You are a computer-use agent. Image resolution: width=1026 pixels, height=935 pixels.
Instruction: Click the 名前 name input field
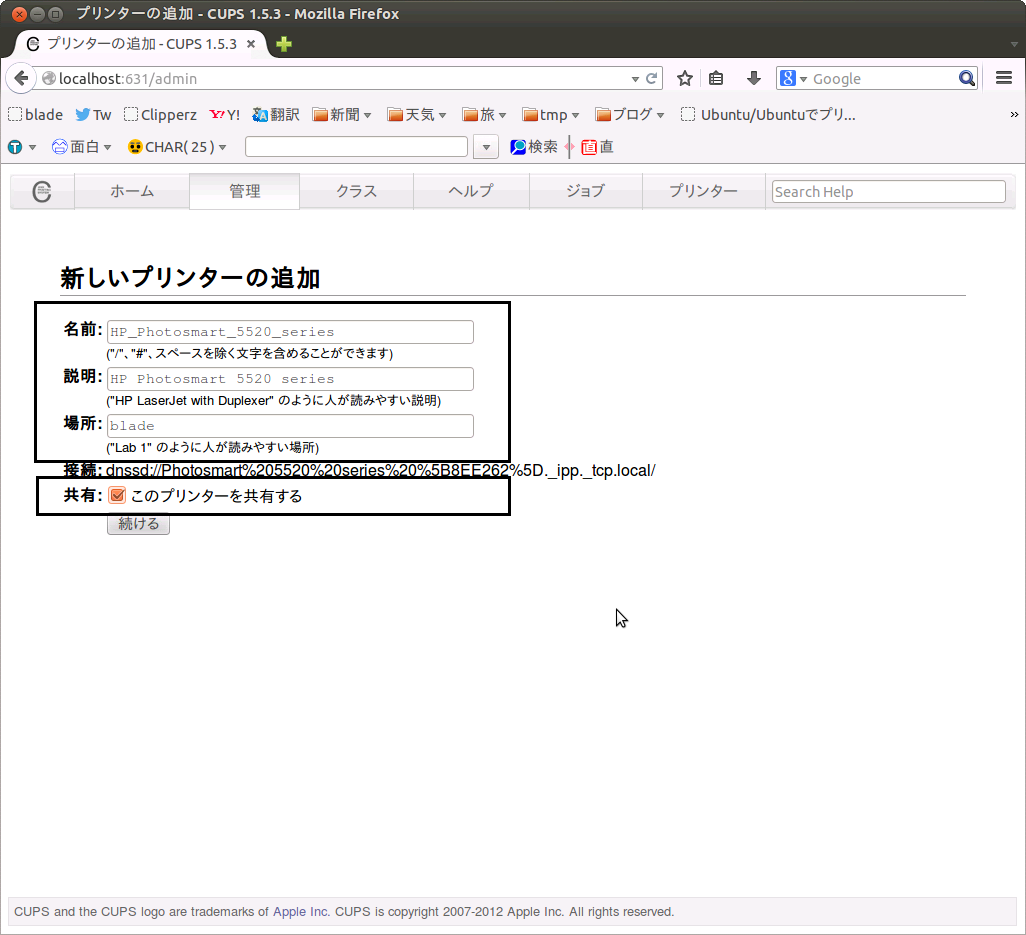coord(290,332)
